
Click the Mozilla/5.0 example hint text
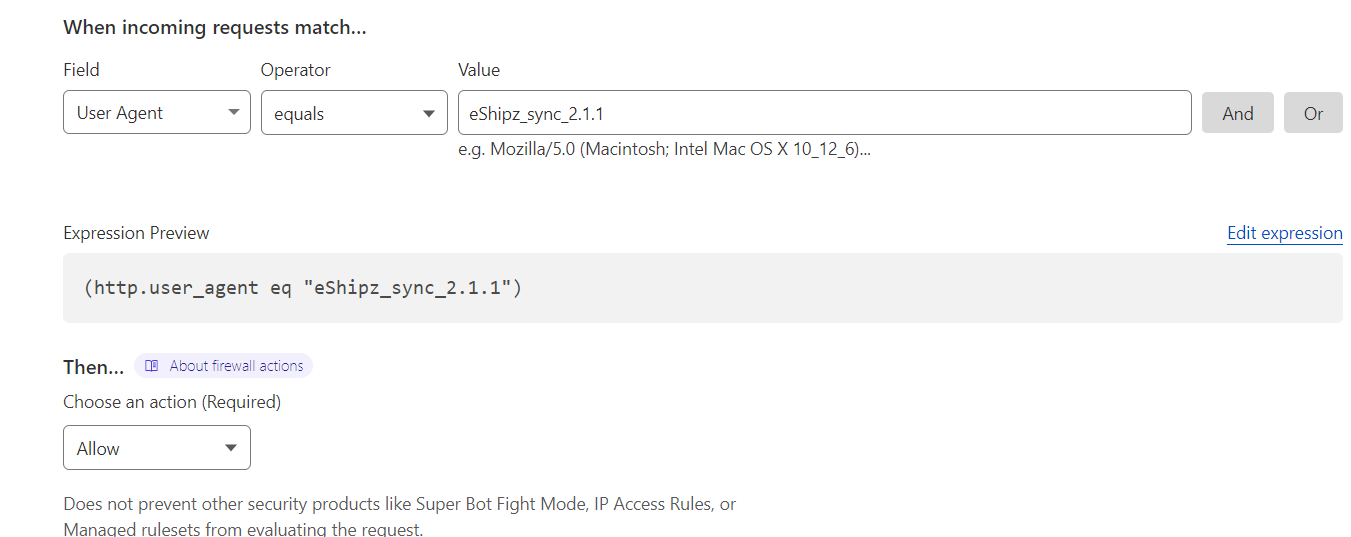tap(665, 150)
